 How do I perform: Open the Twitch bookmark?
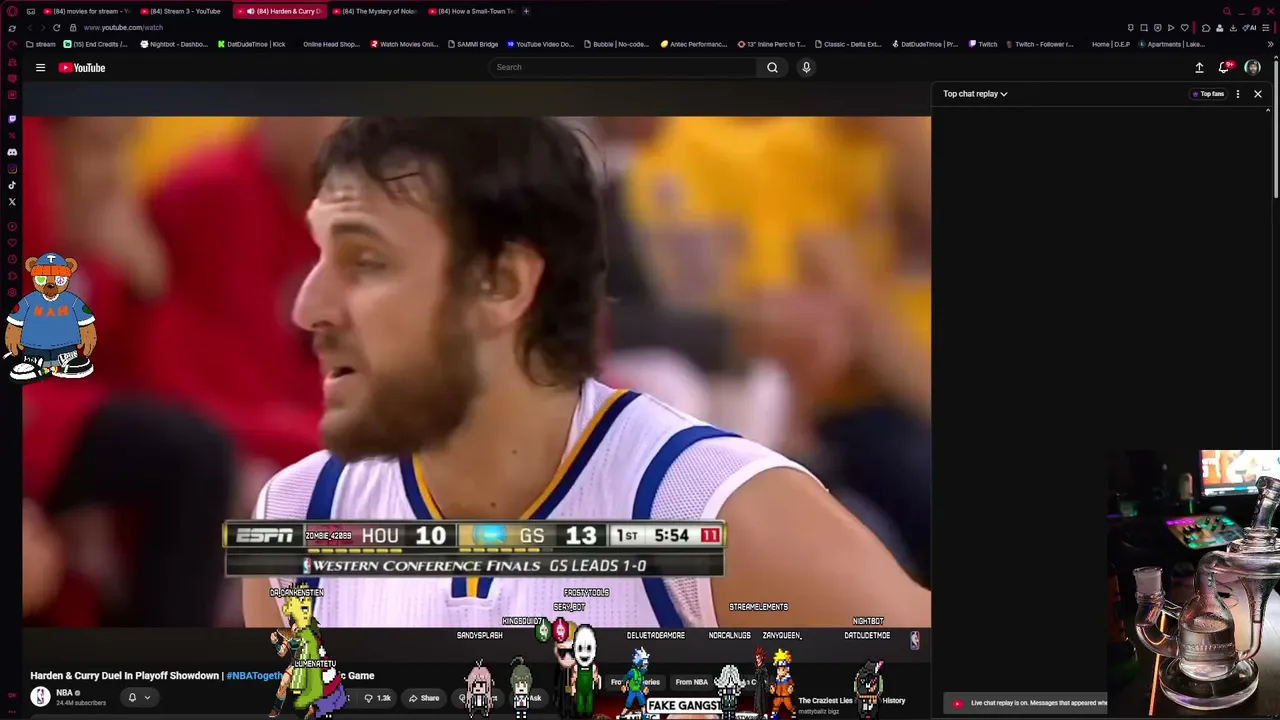tap(983, 44)
